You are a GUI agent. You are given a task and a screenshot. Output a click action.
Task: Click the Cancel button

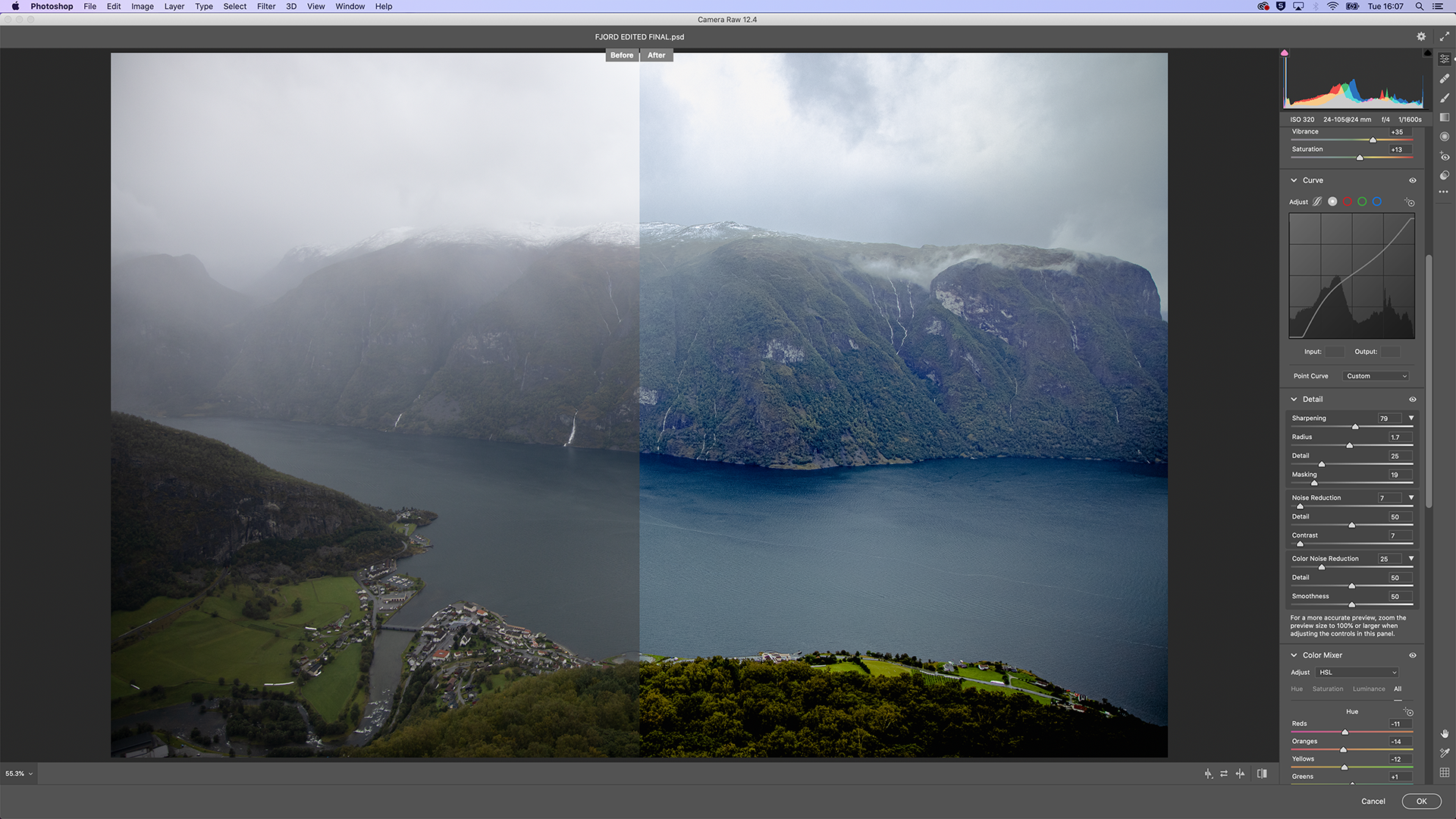coord(1373,802)
